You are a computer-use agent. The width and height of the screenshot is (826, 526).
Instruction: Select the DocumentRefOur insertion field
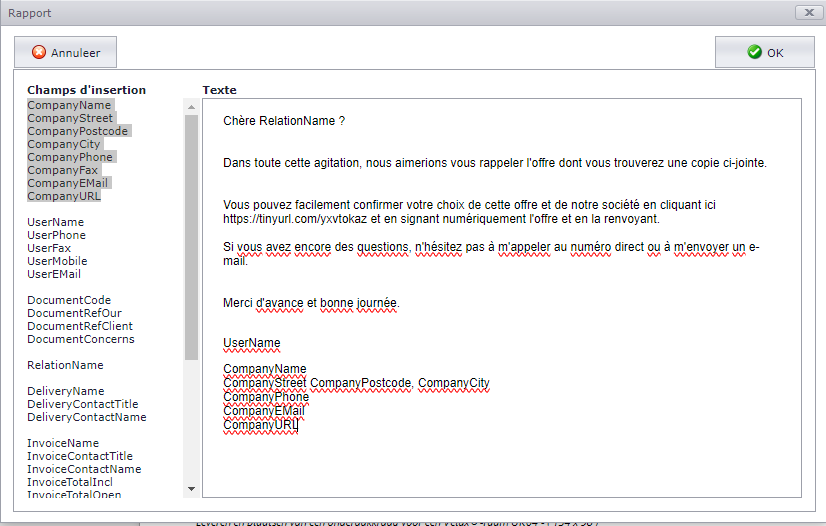coord(74,313)
